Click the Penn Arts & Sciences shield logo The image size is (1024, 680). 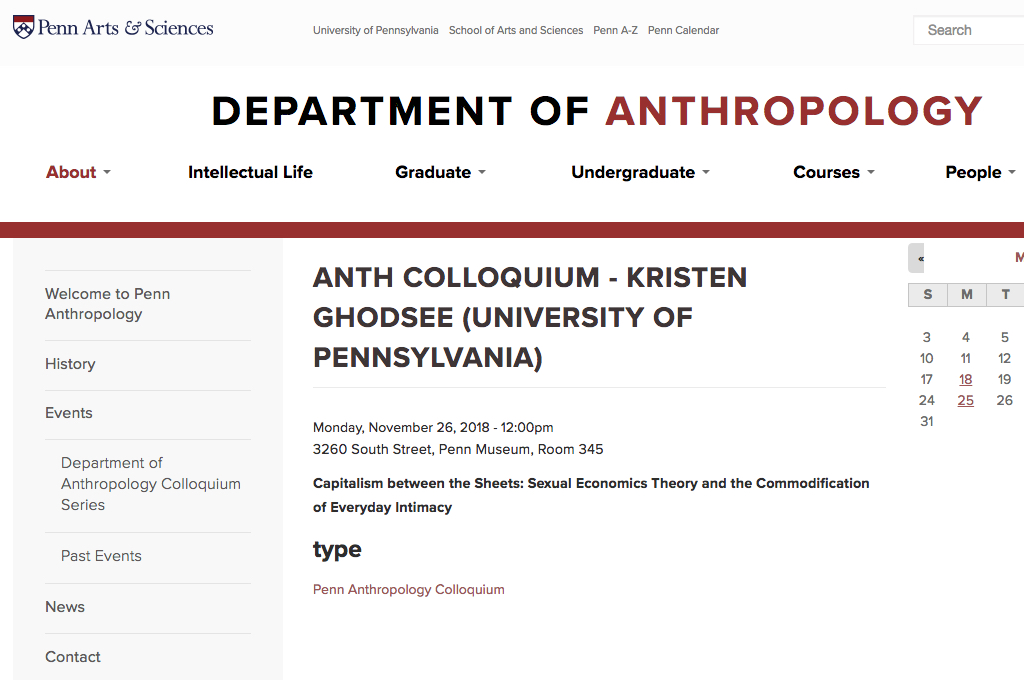tap(24, 27)
